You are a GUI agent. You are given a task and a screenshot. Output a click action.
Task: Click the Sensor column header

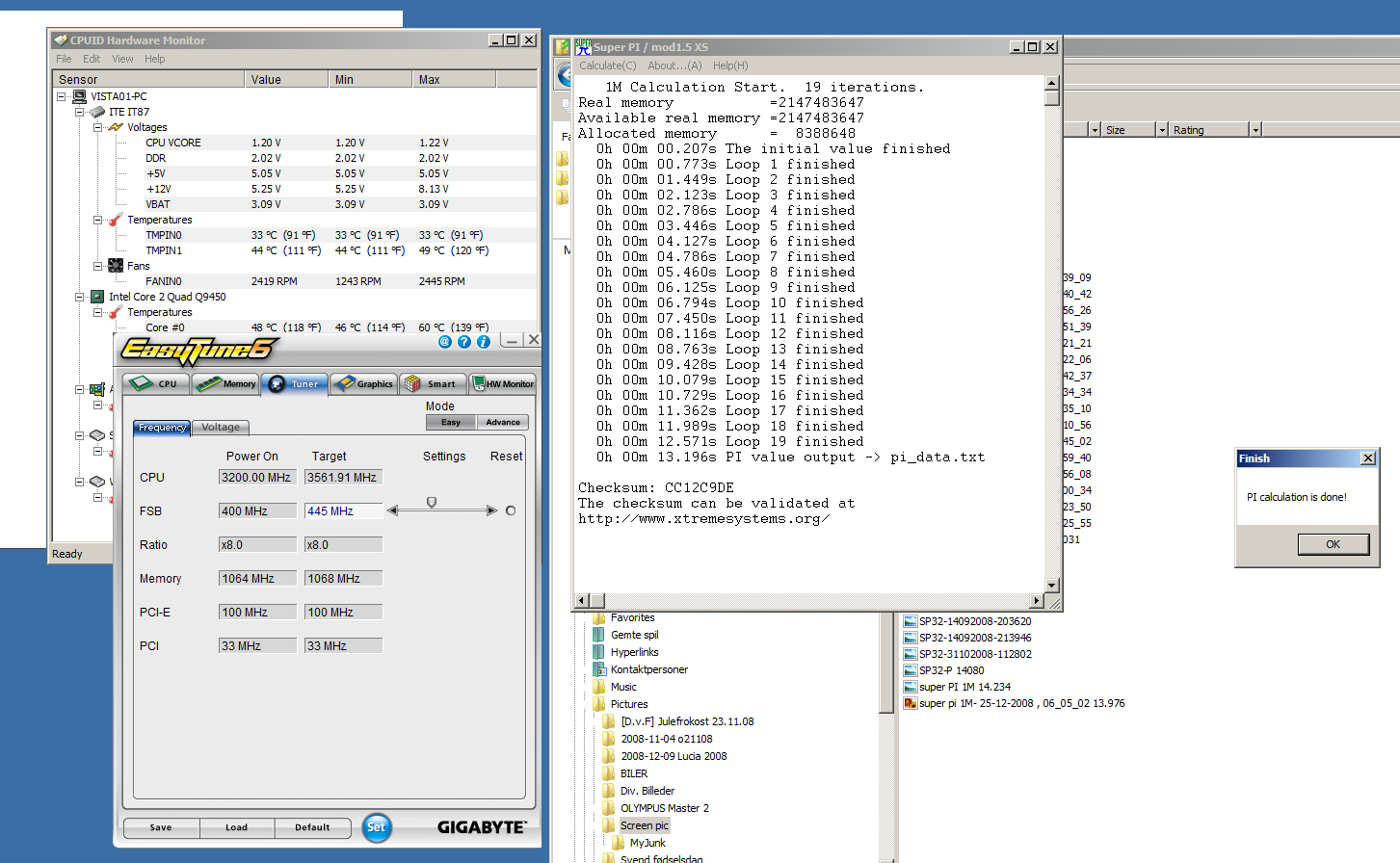(x=148, y=80)
